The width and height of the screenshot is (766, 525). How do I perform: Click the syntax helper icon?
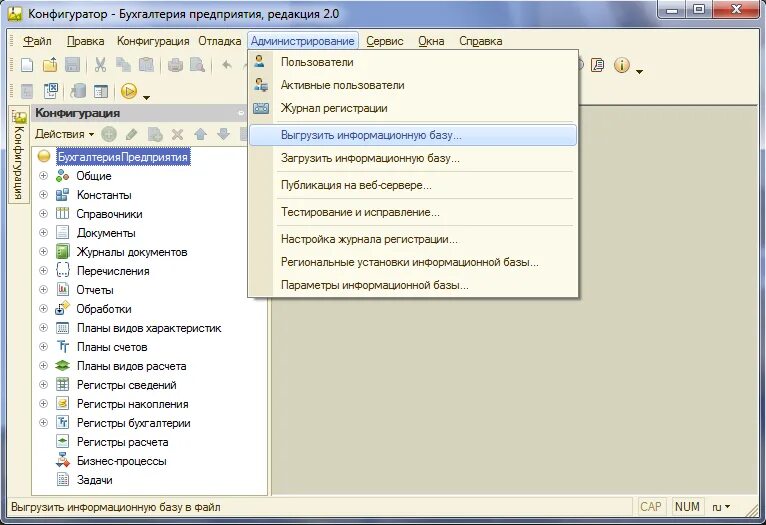597,65
